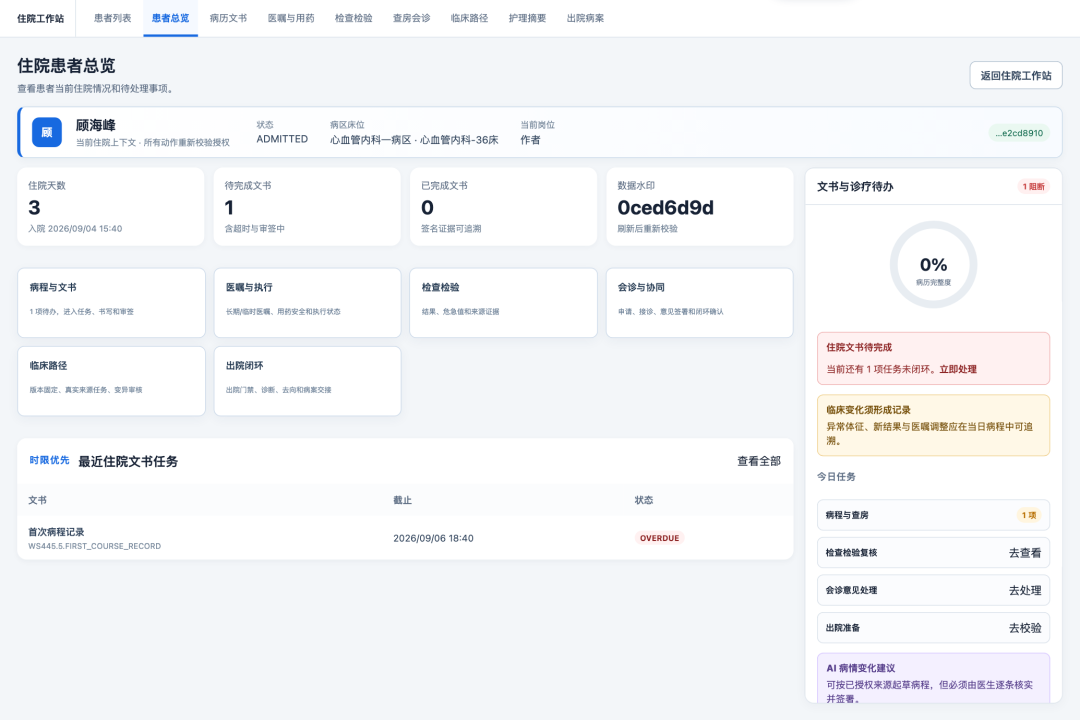The width and height of the screenshot is (1080, 720).
Task: Open the 患者列表 tab
Action: point(112,18)
